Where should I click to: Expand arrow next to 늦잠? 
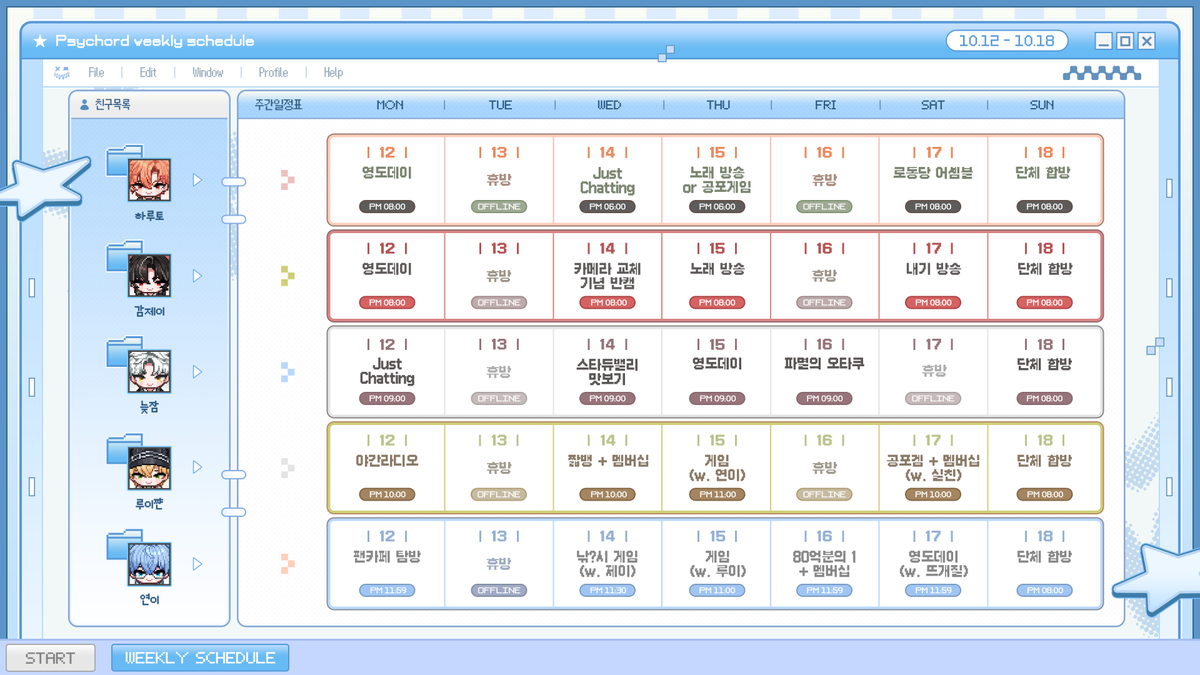tap(197, 372)
